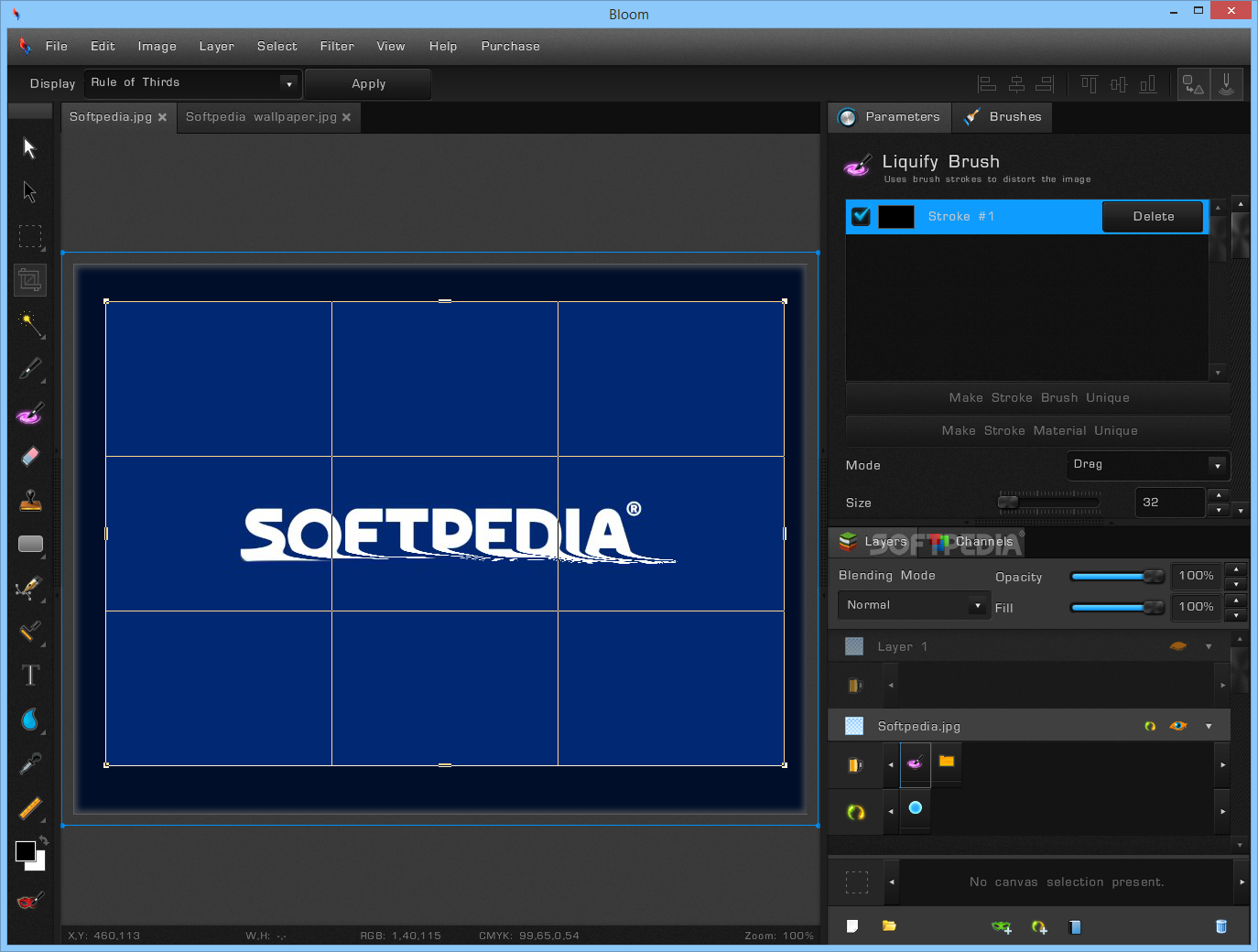The image size is (1258, 952).
Task: Swap foreground and background colors arrow
Action: pos(42,841)
